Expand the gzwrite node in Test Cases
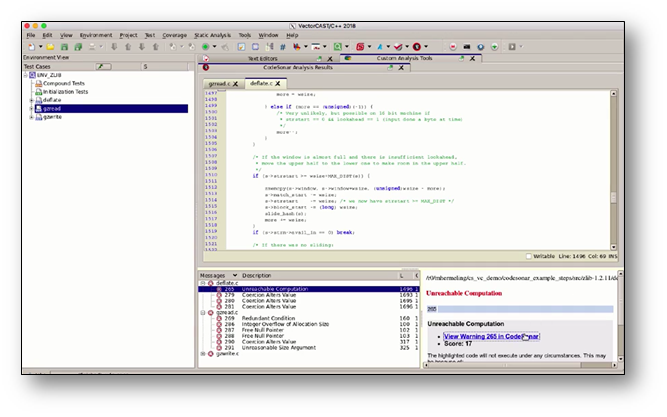 coord(32,117)
